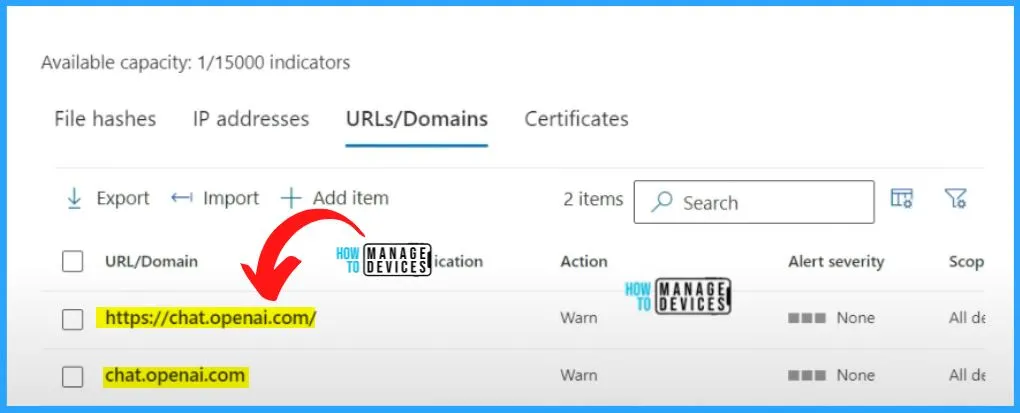Image resolution: width=1020 pixels, height=413 pixels.
Task: Open the Certificates tab
Action: pos(576,119)
